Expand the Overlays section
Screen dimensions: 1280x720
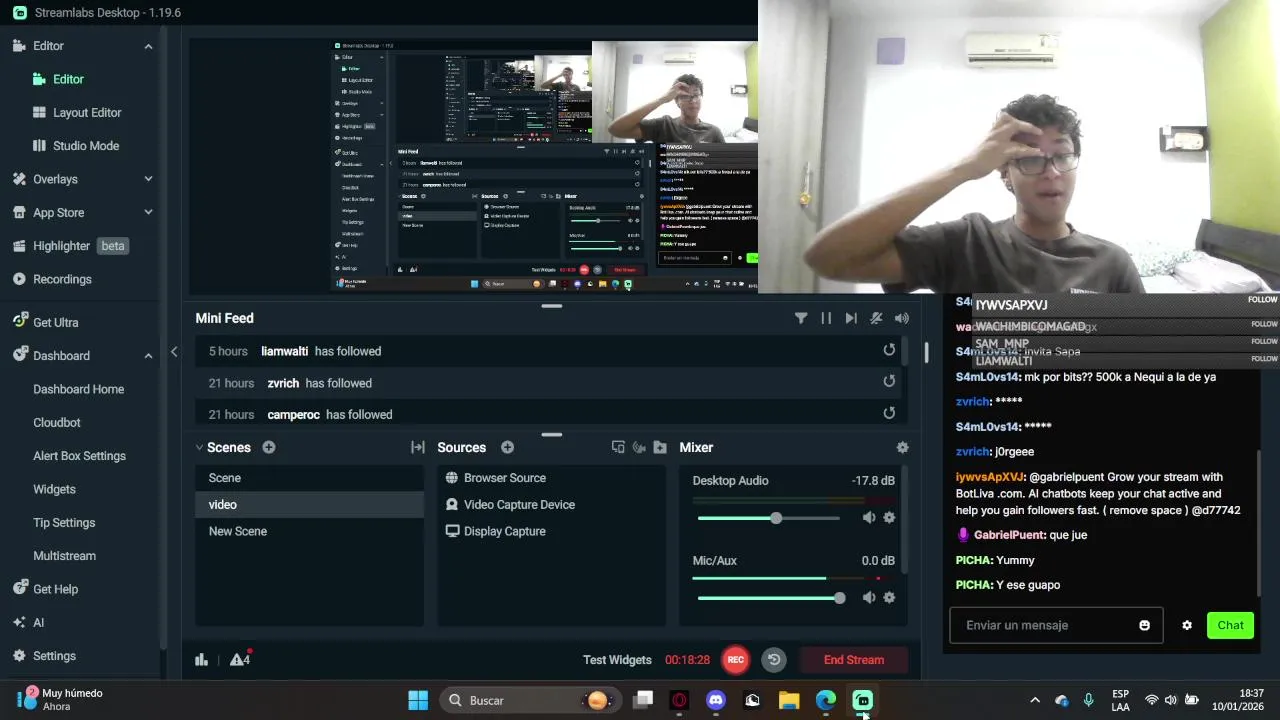click(148, 179)
